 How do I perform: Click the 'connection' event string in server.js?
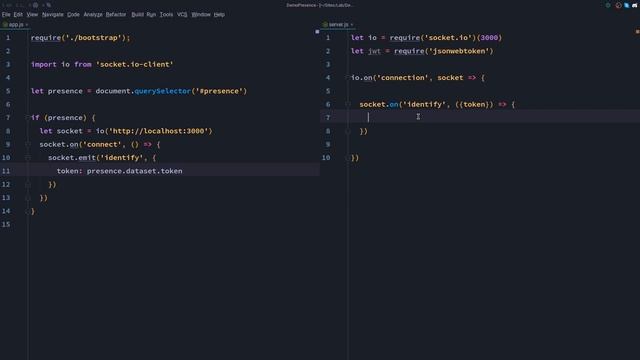(x=403, y=78)
